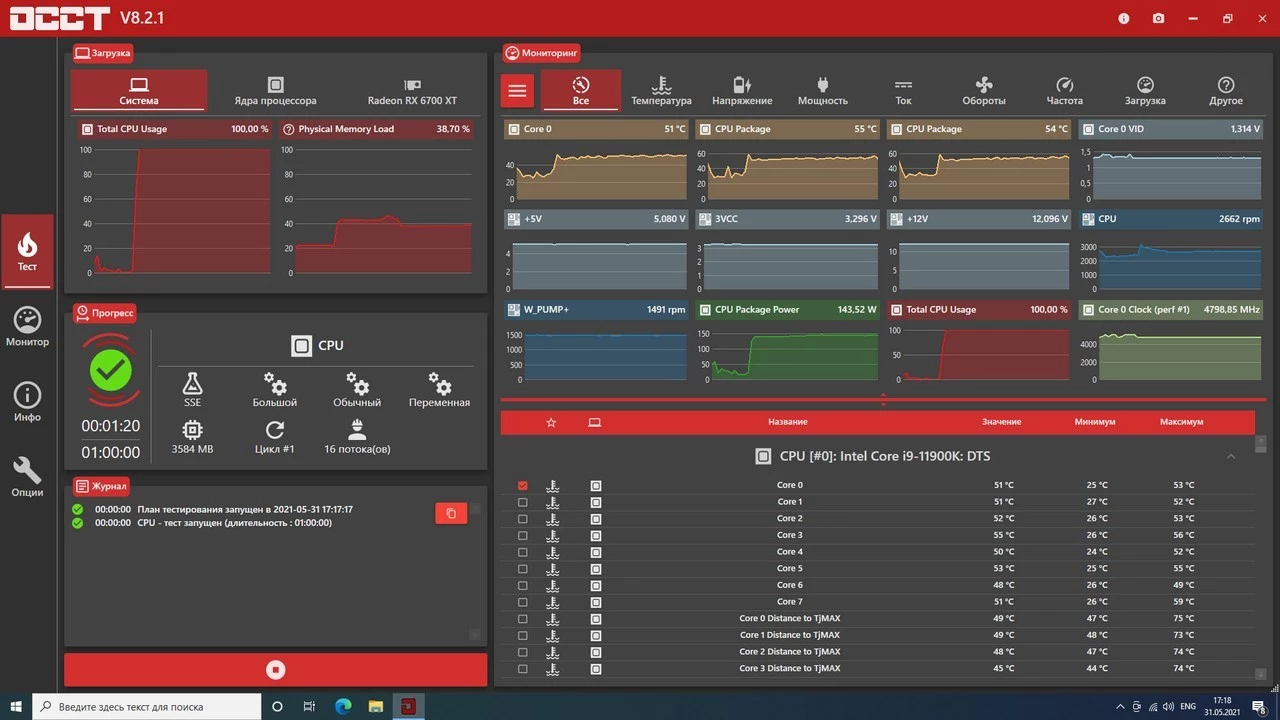
Task: Open the Тест section in sidebar
Action: [27, 252]
